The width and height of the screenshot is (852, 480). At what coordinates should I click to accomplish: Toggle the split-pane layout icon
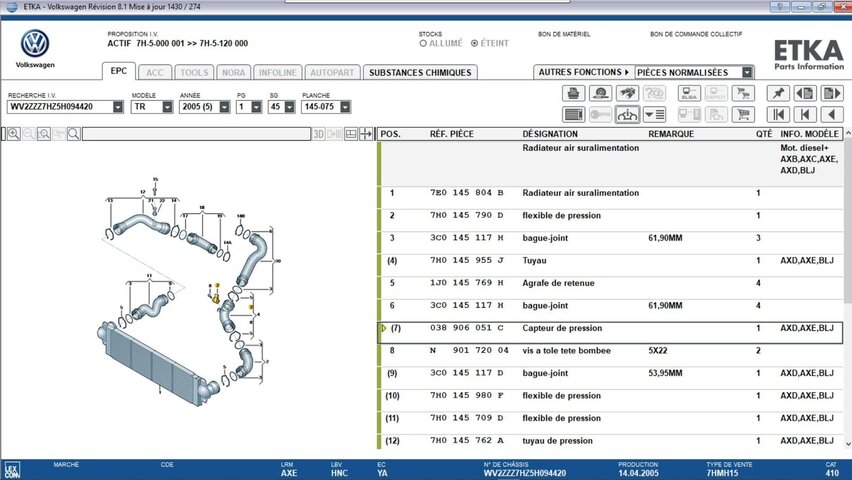pyautogui.click(x=351, y=134)
